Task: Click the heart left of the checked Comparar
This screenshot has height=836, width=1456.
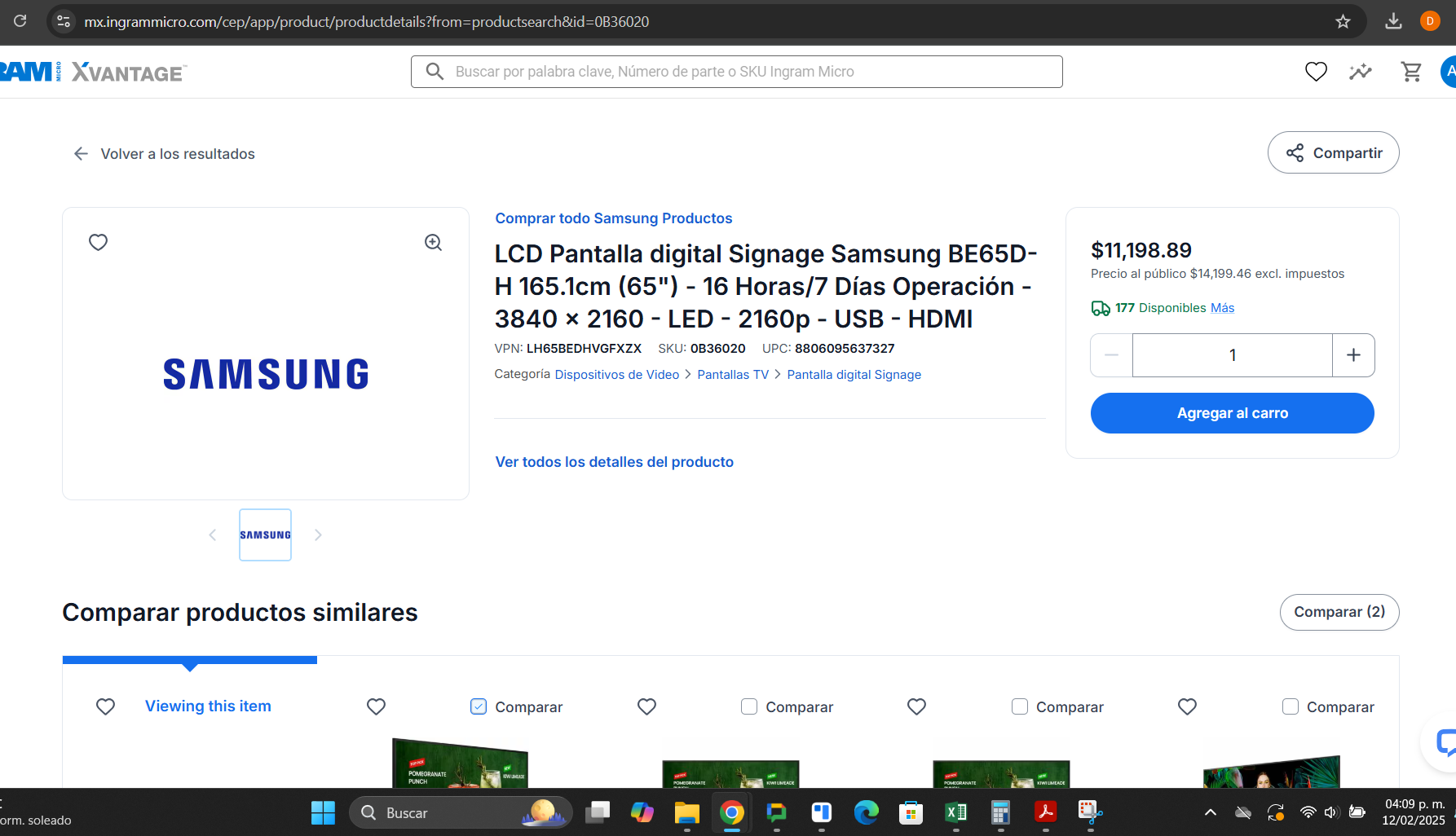Action: click(x=376, y=706)
